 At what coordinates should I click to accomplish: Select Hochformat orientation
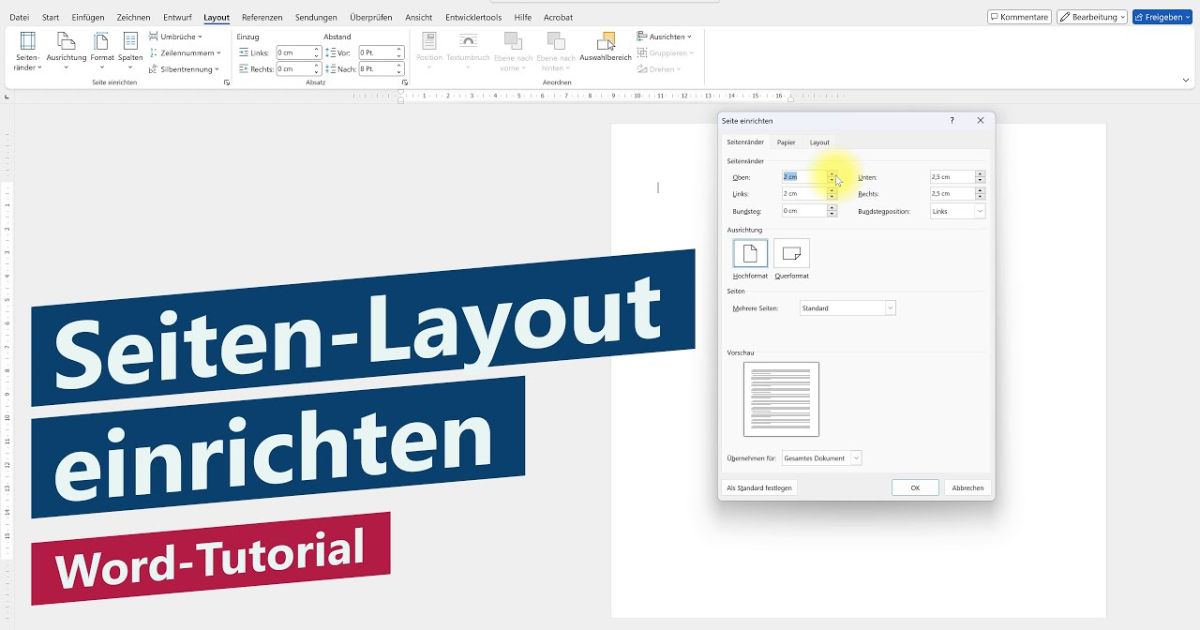pyautogui.click(x=750, y=255)
